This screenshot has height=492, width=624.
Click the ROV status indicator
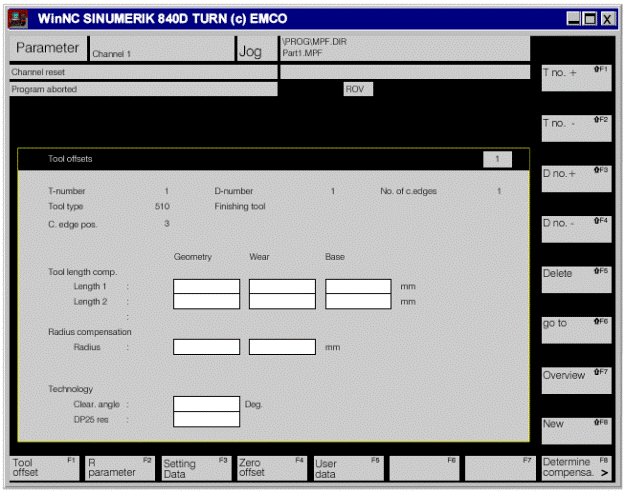(358, 89)
